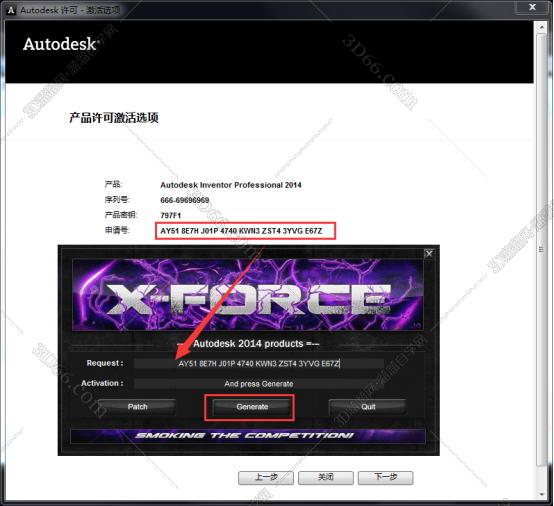Image resolution: width=554 pixels, height=506 pixels.
Task: Select the request code AY51 8E7H text
Action: coord(241,231)
